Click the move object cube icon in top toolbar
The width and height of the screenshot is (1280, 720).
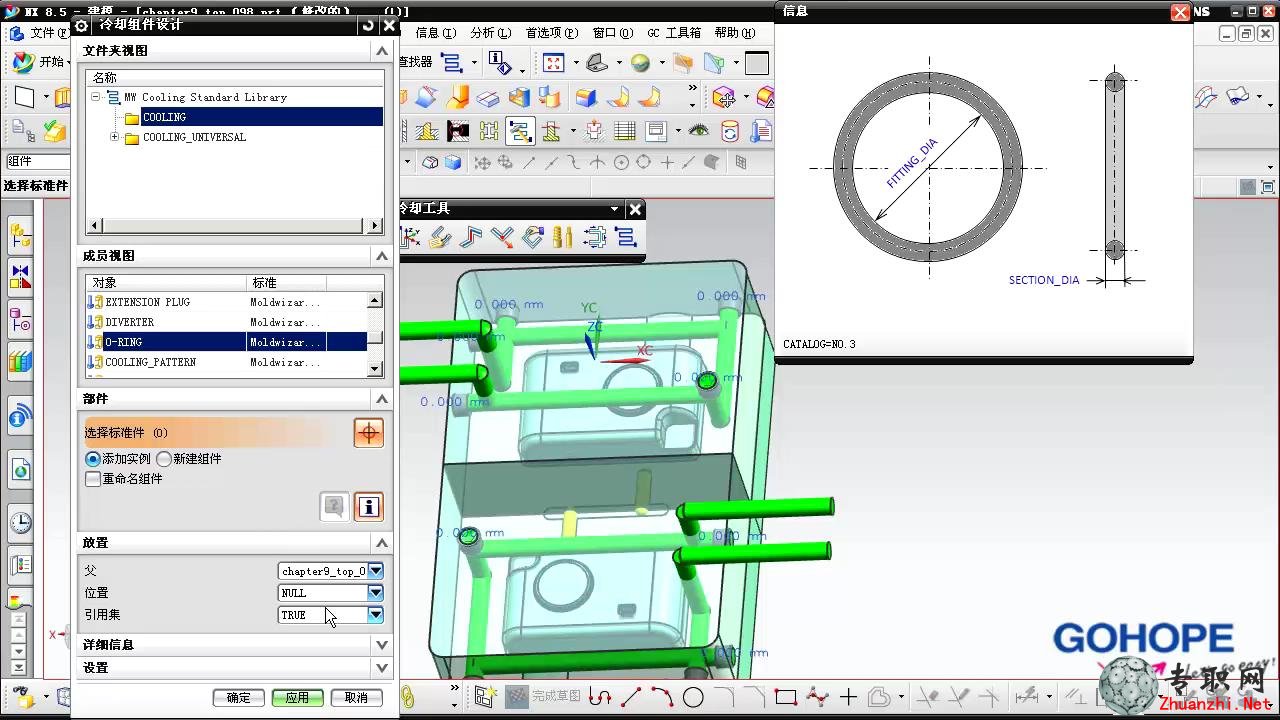(x=724, y=97)
